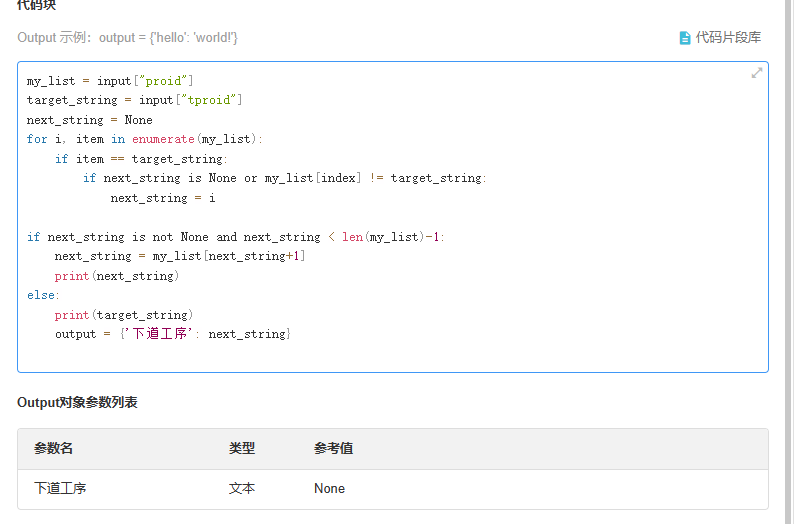Click the 参考值 column header
This screenshot has width=811, height=524.
(333, 449)
